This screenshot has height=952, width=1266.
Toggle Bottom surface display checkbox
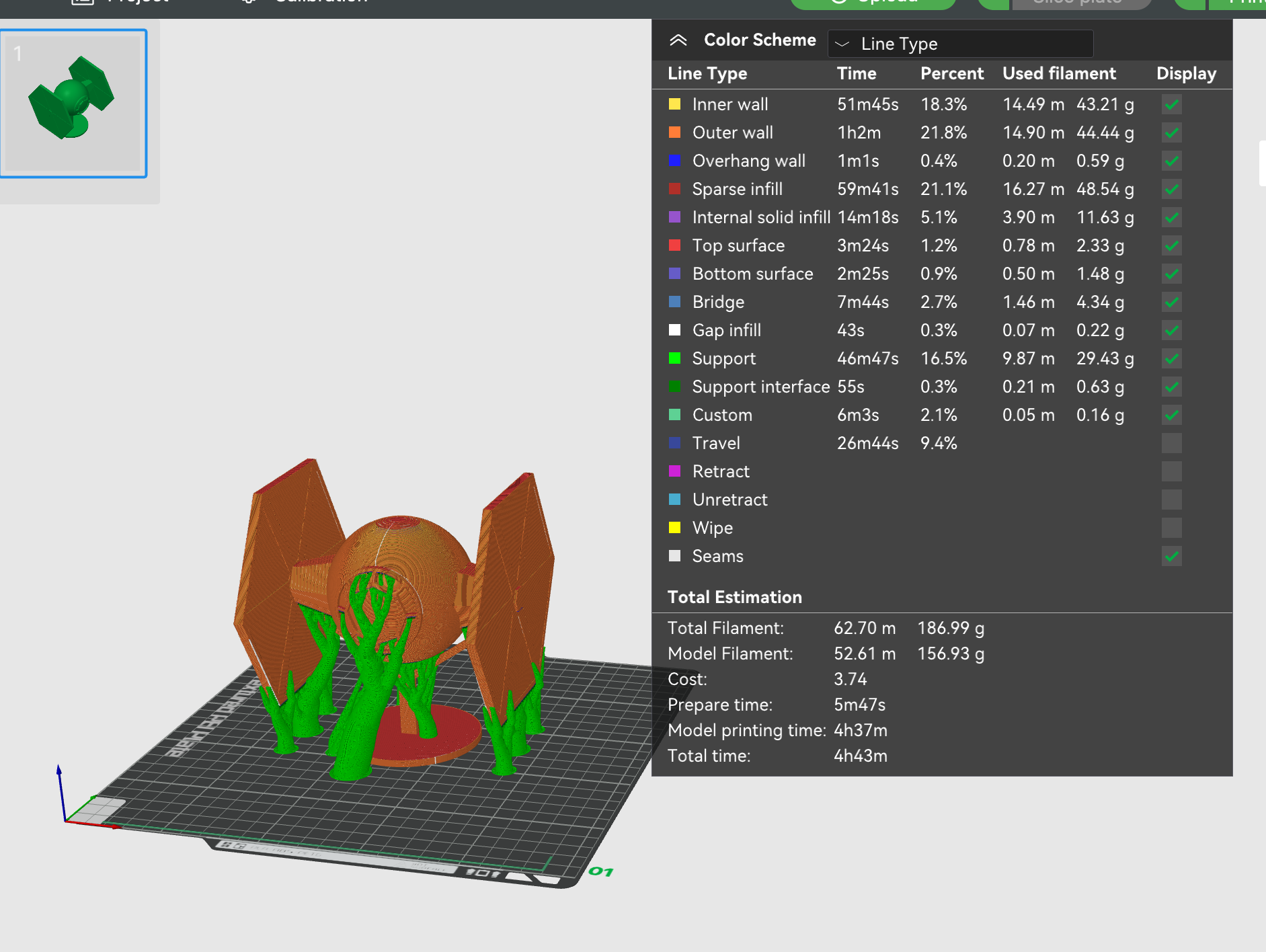point(1171,274)
